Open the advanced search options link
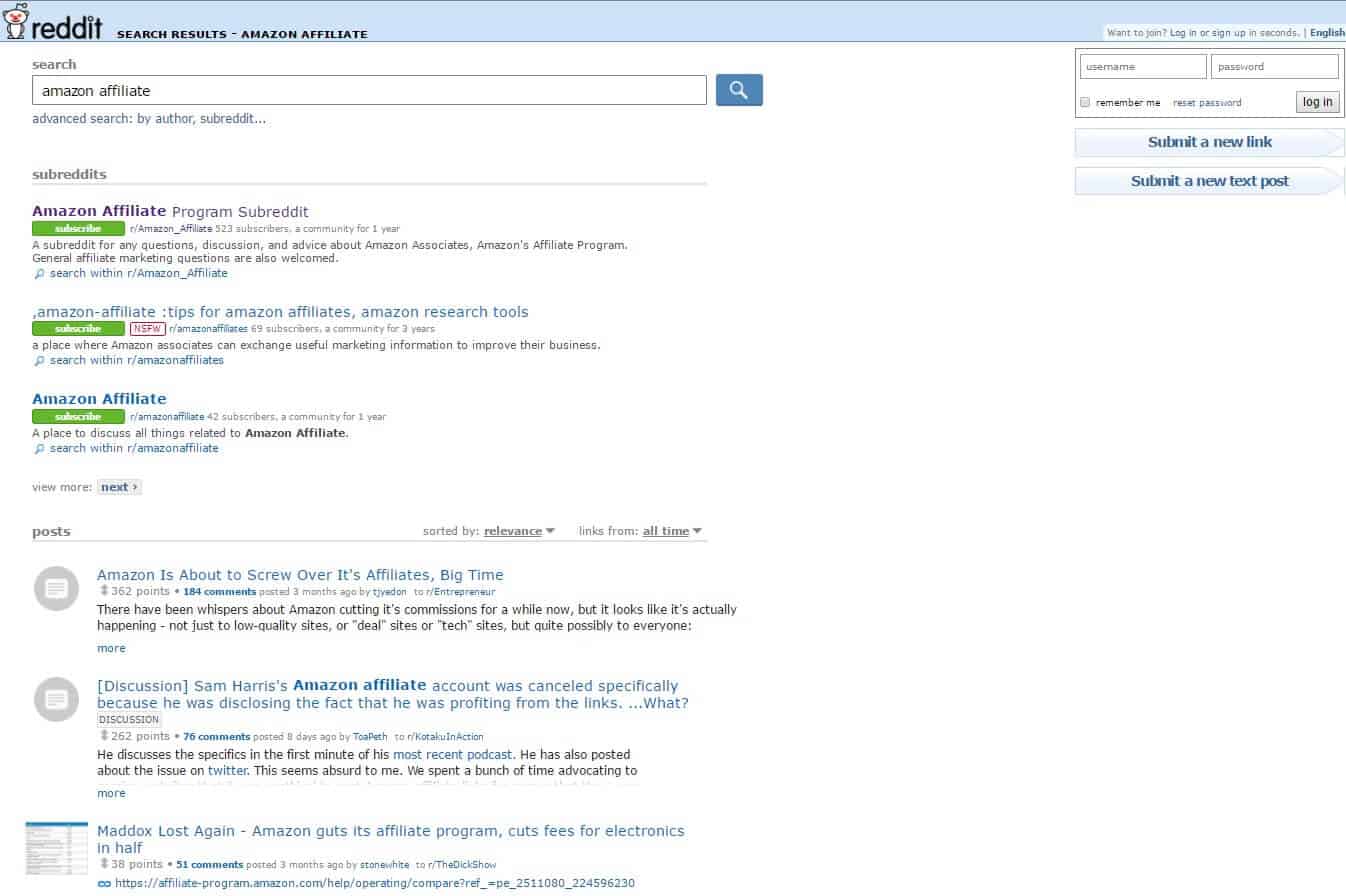This screenshot has height=896, width=1346. (x=149, y=118)
